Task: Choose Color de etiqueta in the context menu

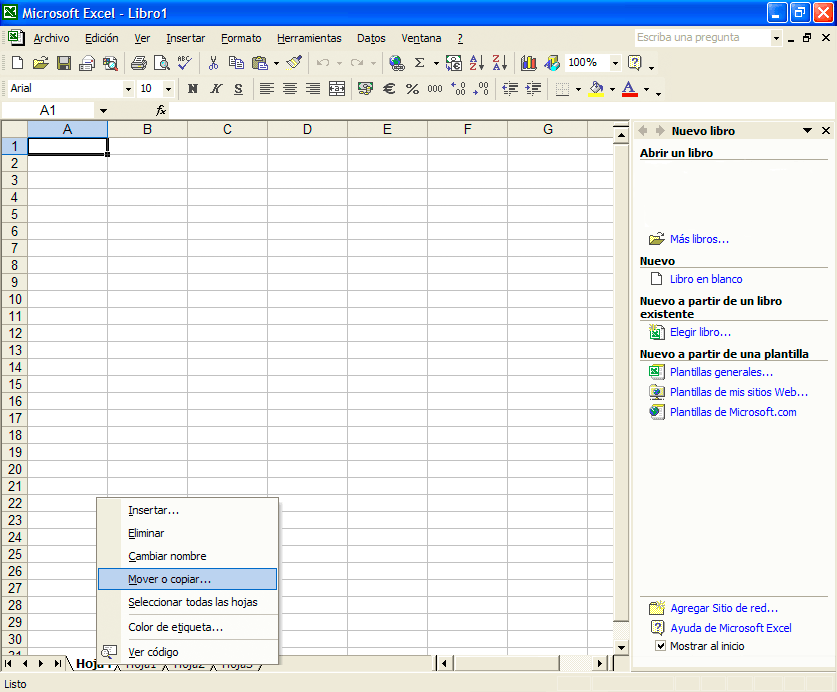Action: [x=187, y=627]
